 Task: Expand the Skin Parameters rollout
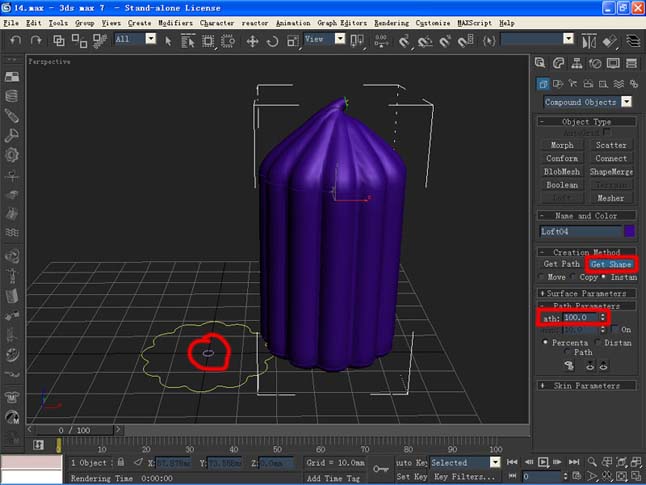pyautogui.click(x=587, y=385)
